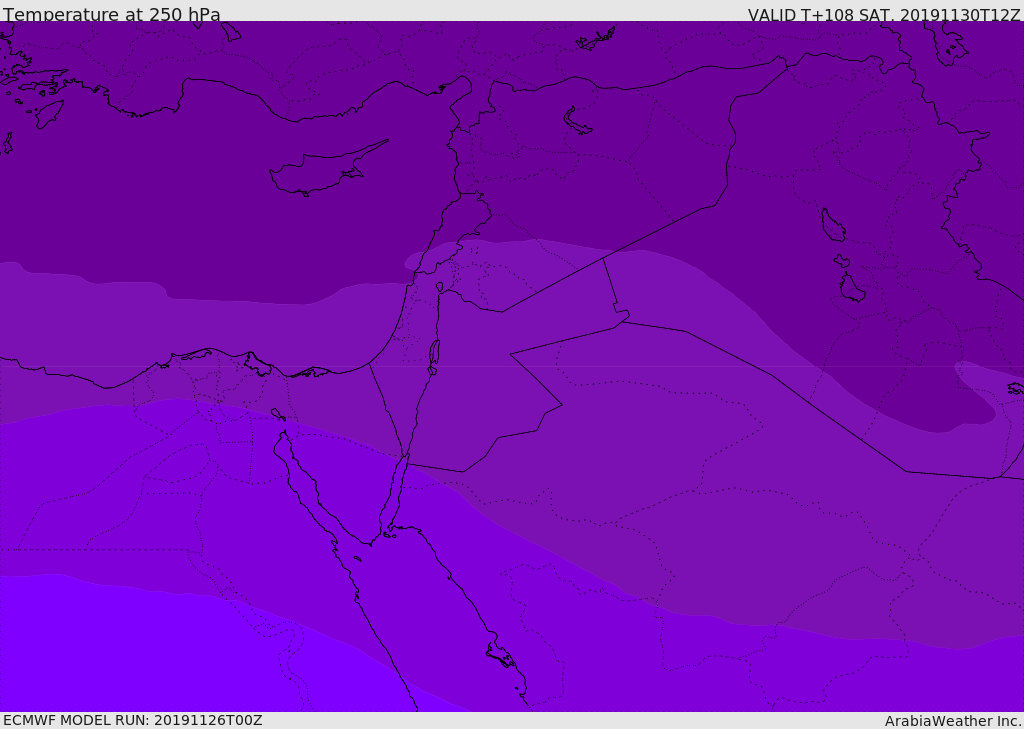Click the 'VALID T+108 SAT. 20191130T12Z' label

pyautogui.click(x=884, y=15)
